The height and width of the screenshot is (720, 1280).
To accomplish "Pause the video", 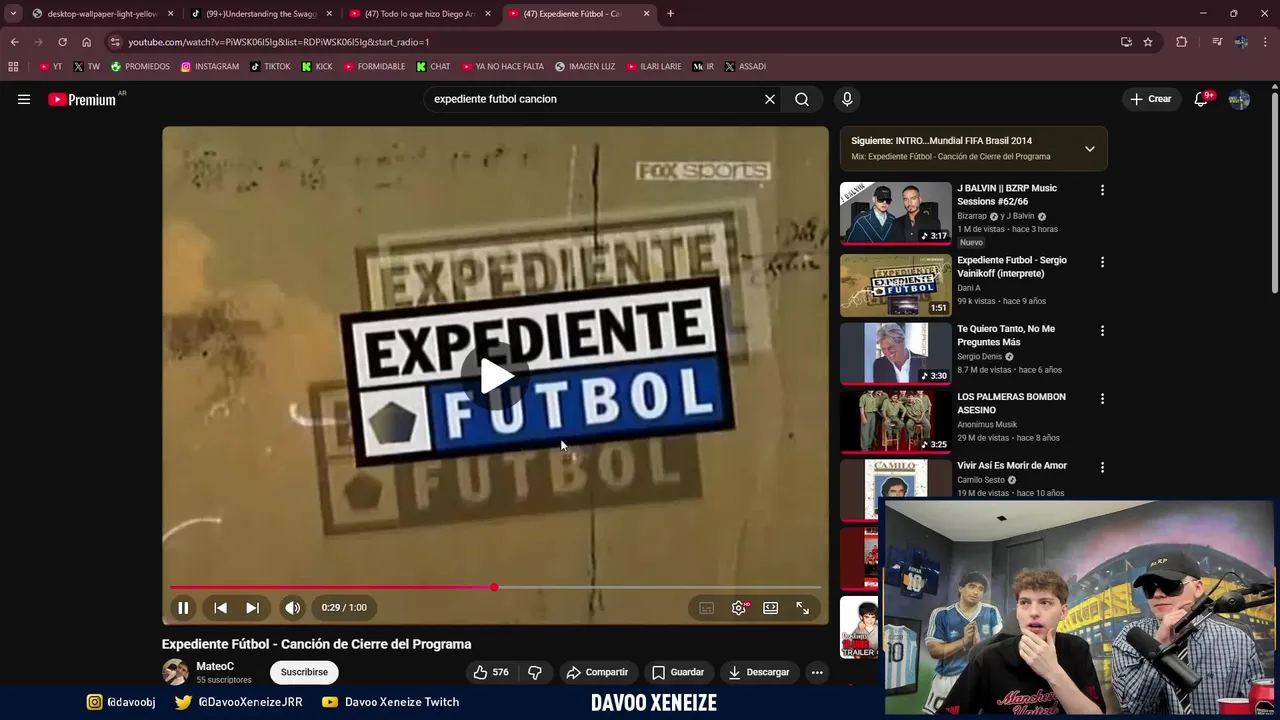I will pos(183,607).
